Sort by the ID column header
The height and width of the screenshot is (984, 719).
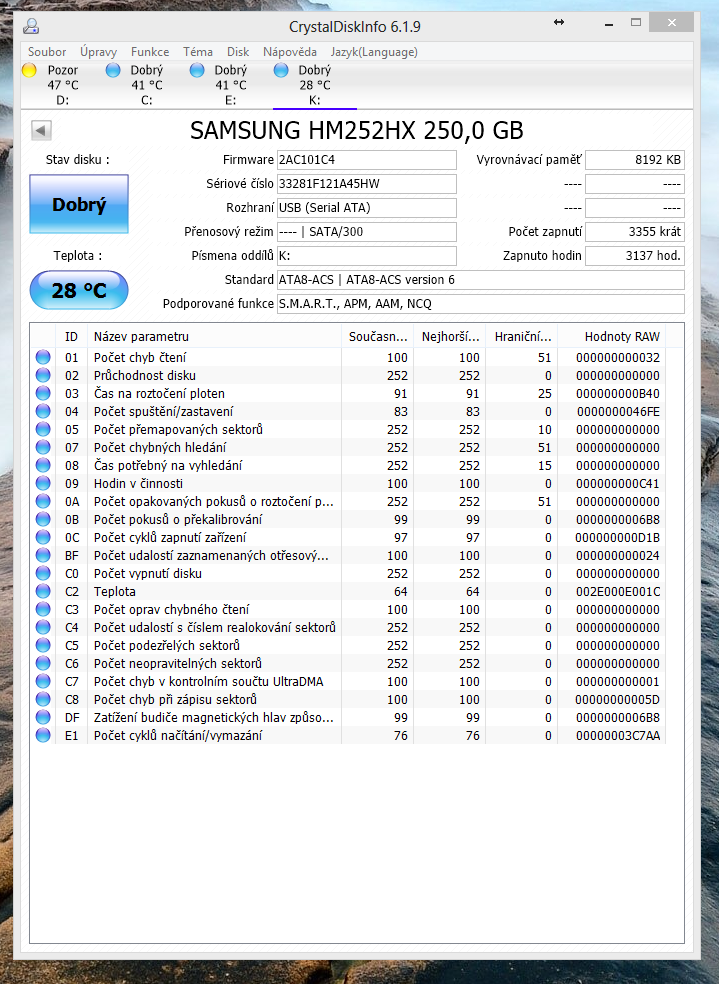72,336
